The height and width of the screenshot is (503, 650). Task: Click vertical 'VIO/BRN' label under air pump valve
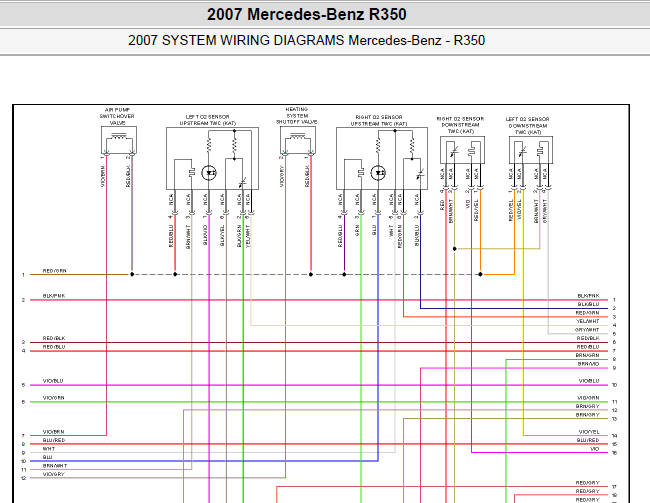tap(103, 177)
